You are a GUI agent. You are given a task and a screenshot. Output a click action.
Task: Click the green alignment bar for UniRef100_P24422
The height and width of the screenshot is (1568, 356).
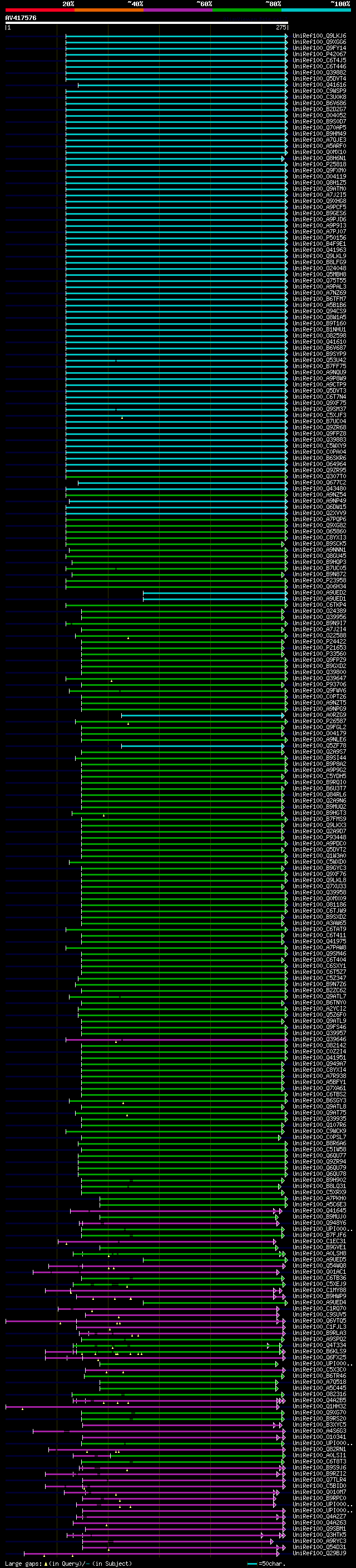(x=182, y=641)
